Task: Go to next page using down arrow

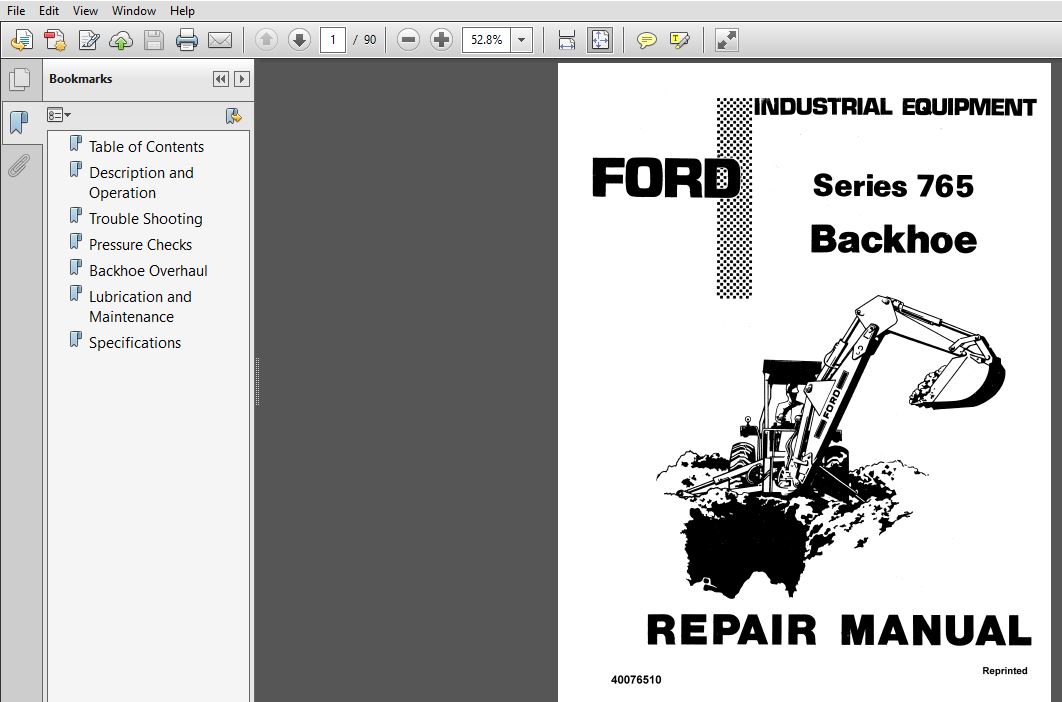Action: coord(299,40)
